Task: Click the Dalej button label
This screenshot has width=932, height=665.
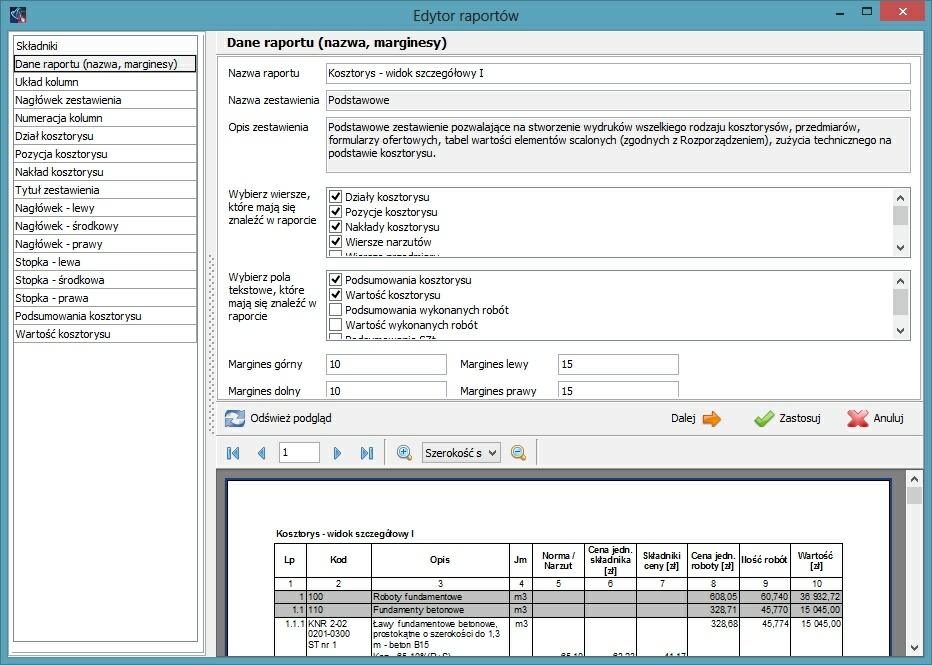Action: (683, 418)
